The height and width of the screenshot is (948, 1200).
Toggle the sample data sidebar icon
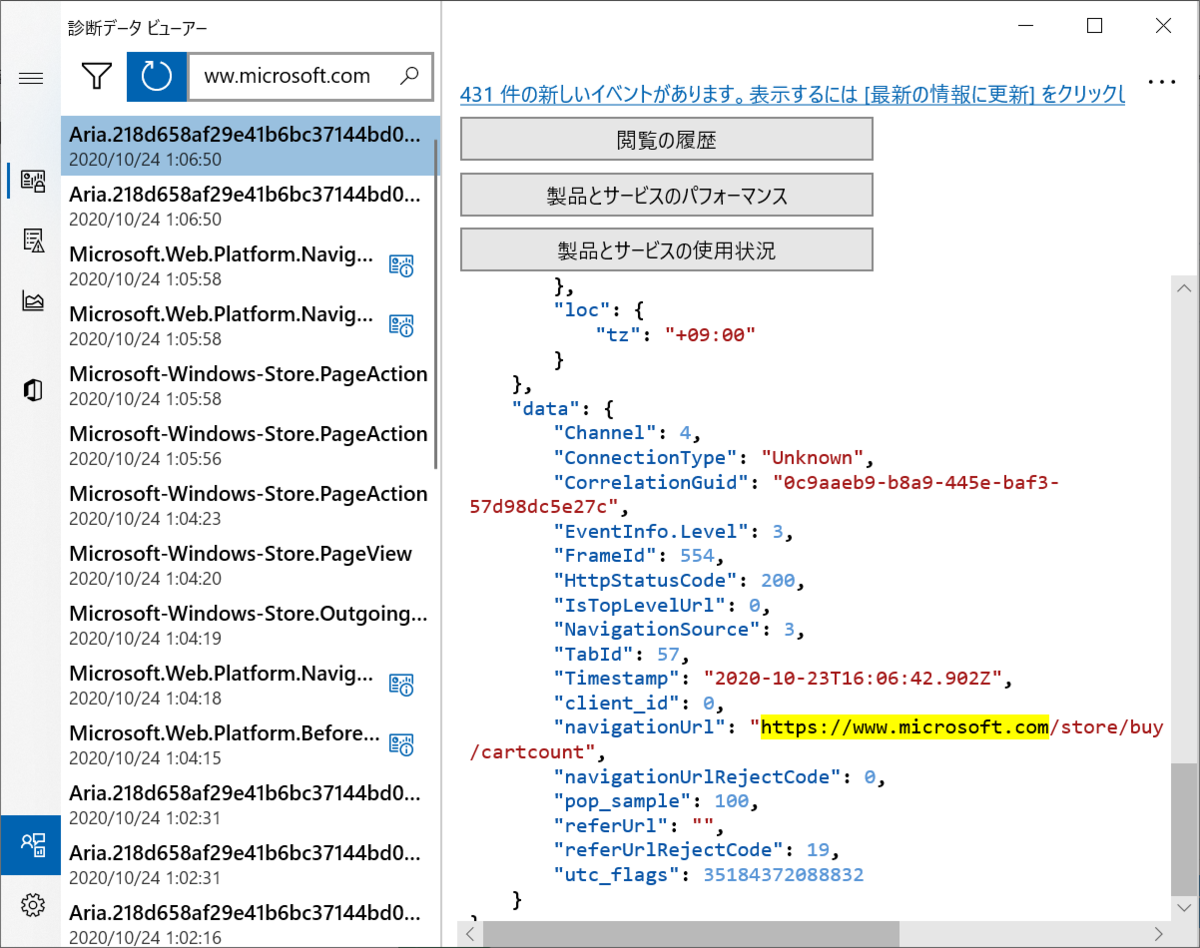32,845
